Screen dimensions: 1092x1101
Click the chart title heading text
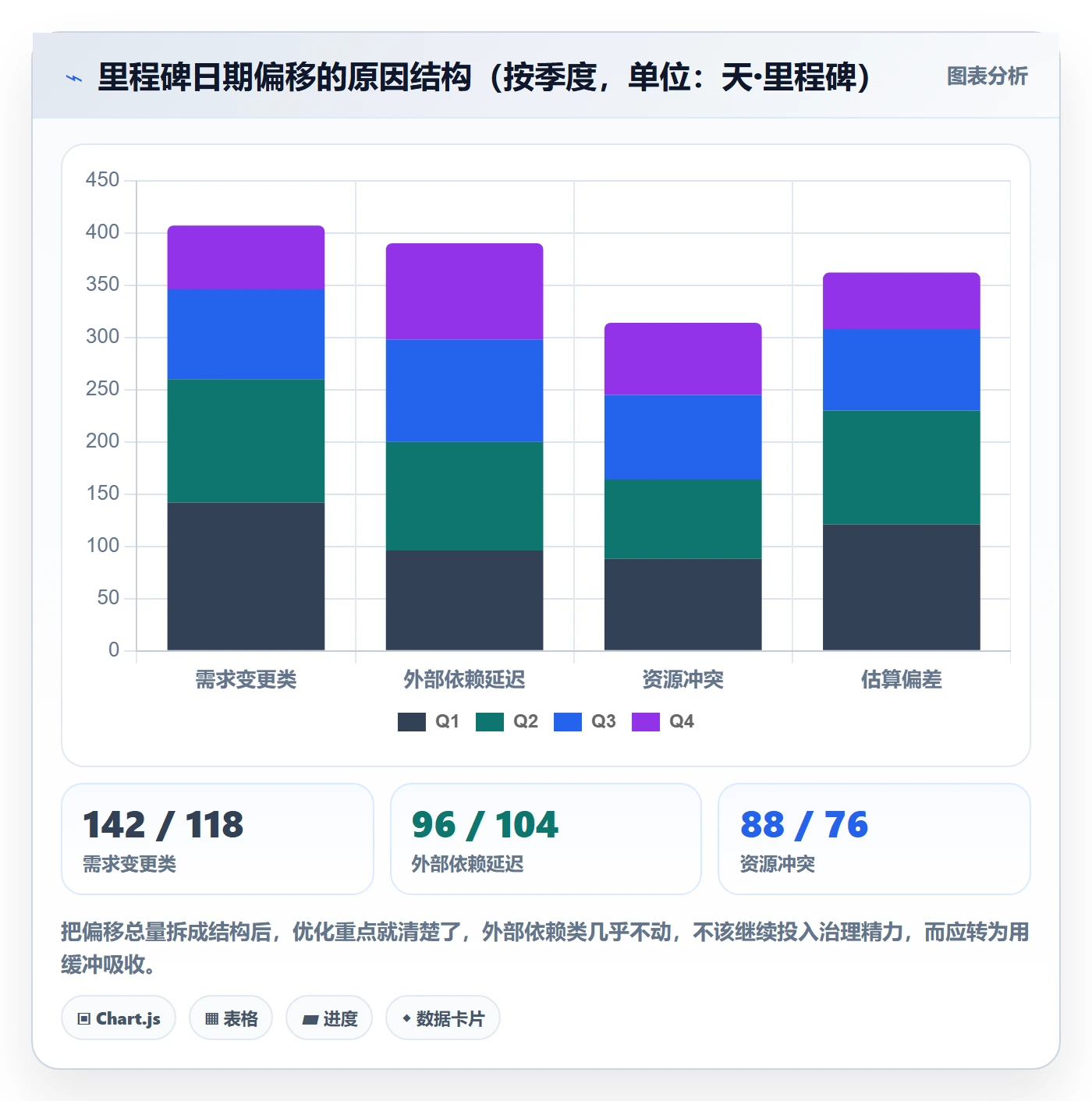(x=484, y=77)
